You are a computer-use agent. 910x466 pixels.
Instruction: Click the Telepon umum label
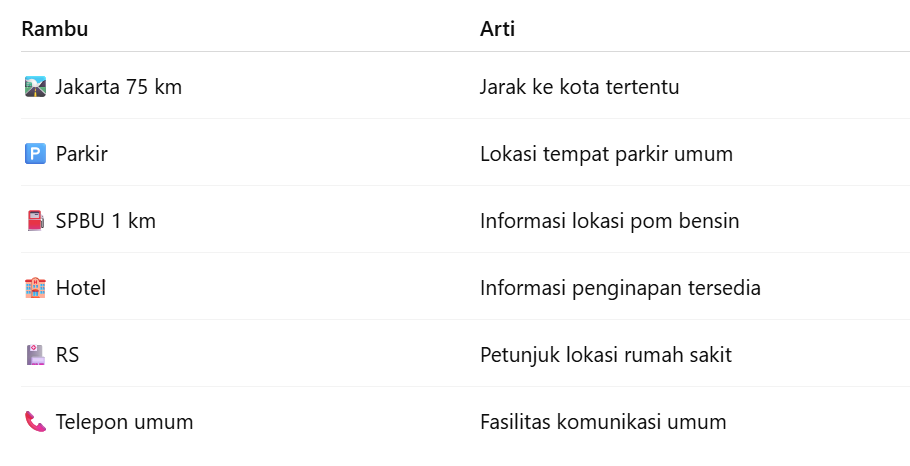pyautogui.click(x=125, y=422)
